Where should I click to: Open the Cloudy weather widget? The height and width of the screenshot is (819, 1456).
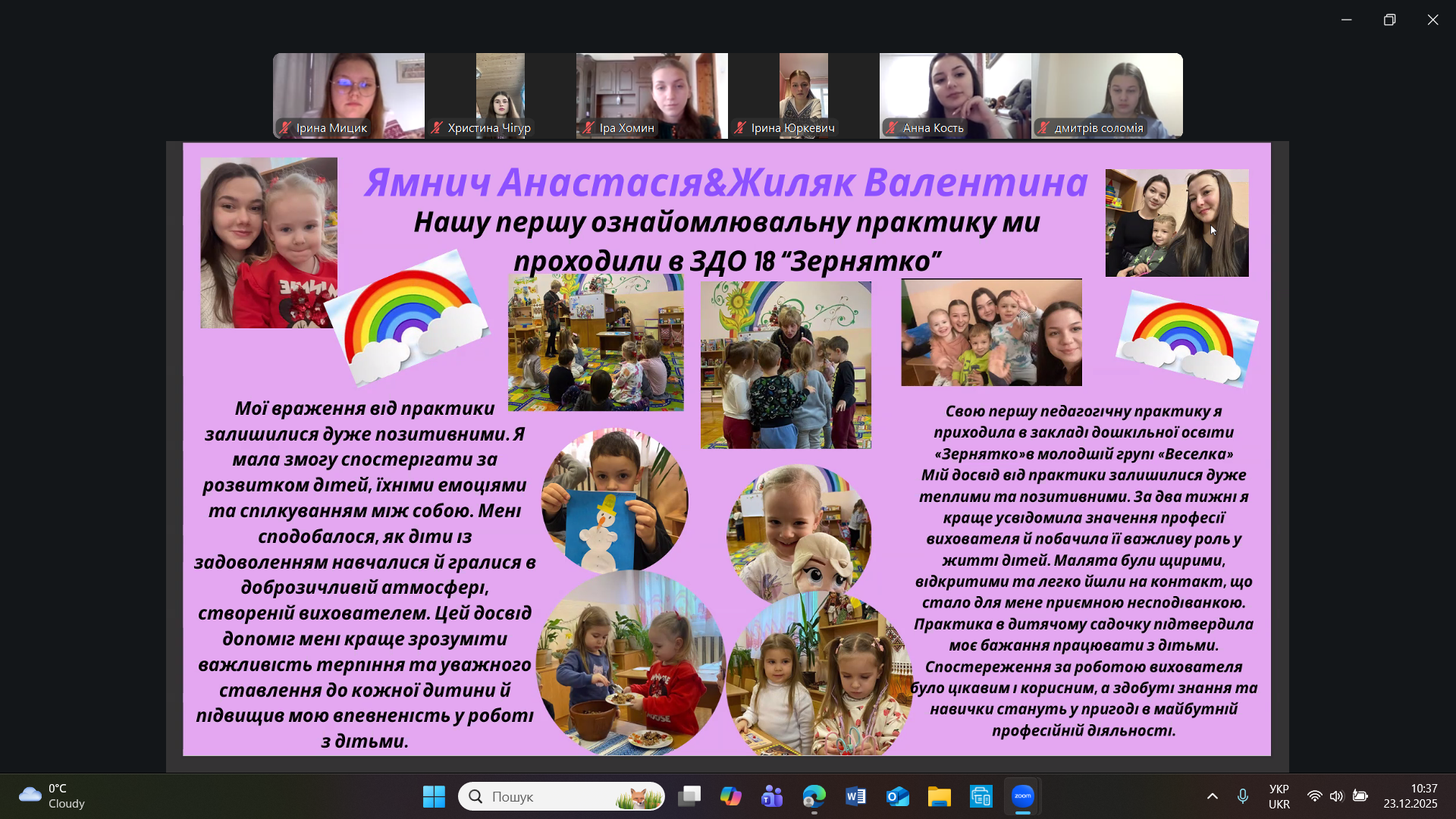click(52, 796)
